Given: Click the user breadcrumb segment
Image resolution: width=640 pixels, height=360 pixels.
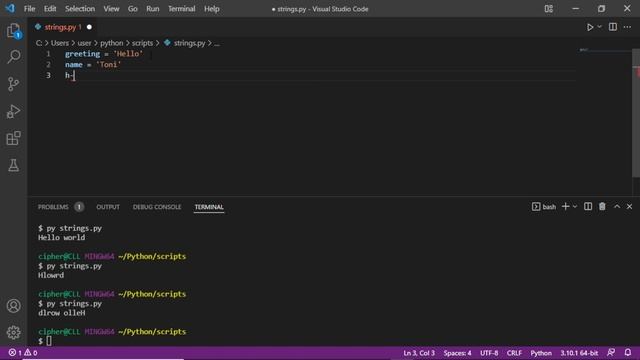Looking at the screenshot, I should pos(84,43).
